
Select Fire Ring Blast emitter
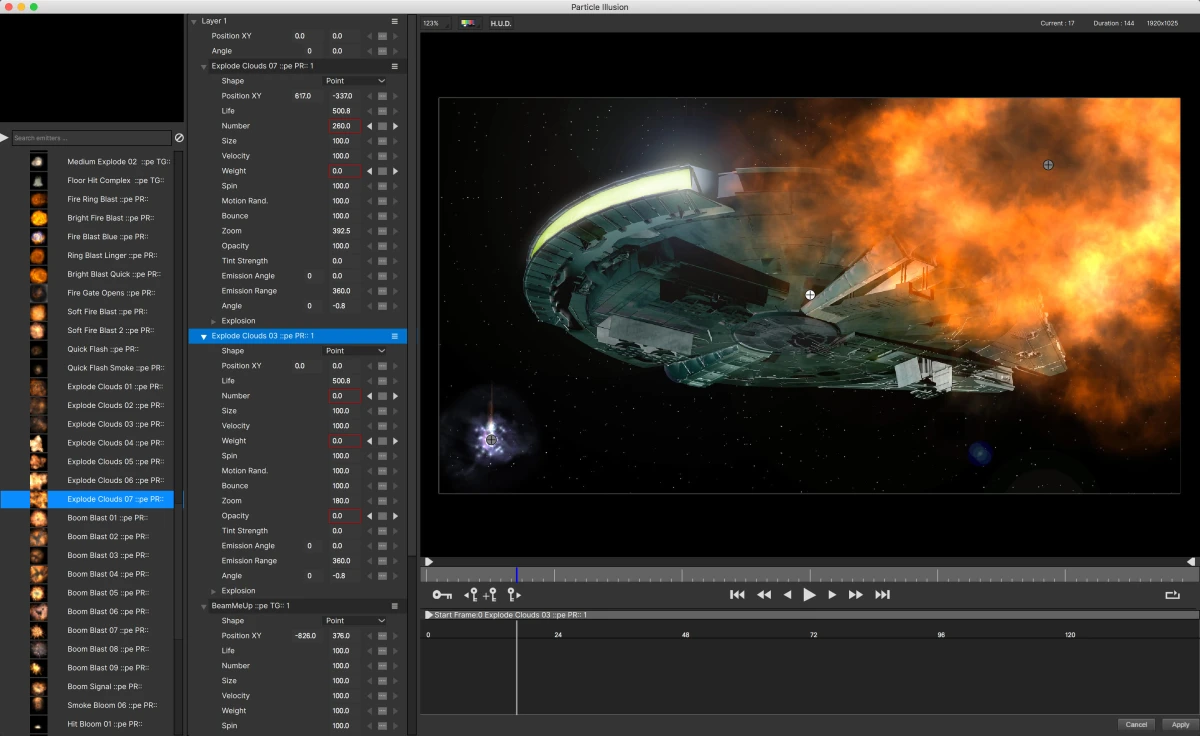[x=108, y=199]
